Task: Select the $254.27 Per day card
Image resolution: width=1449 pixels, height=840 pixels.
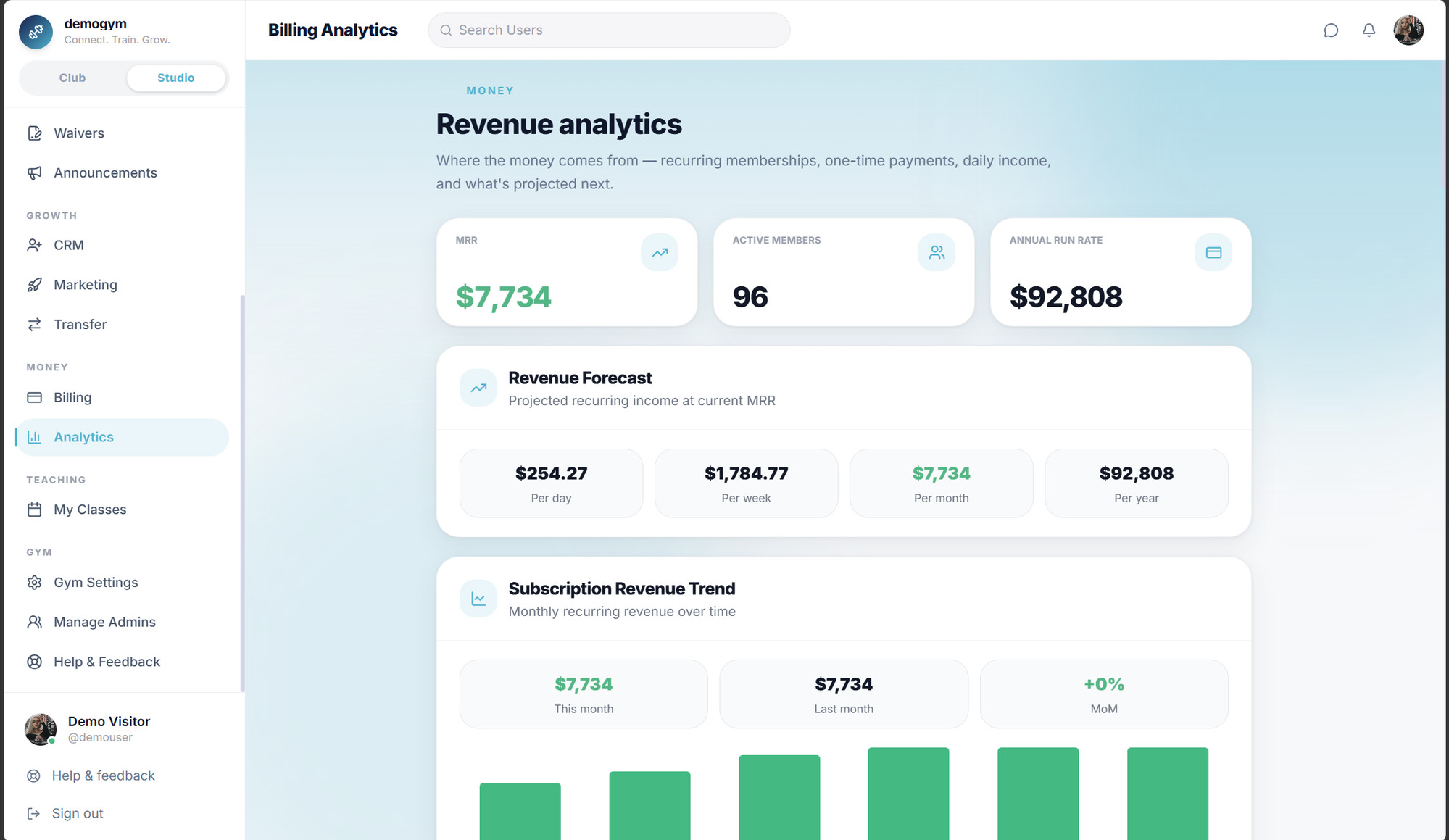Action: [551, 483]
